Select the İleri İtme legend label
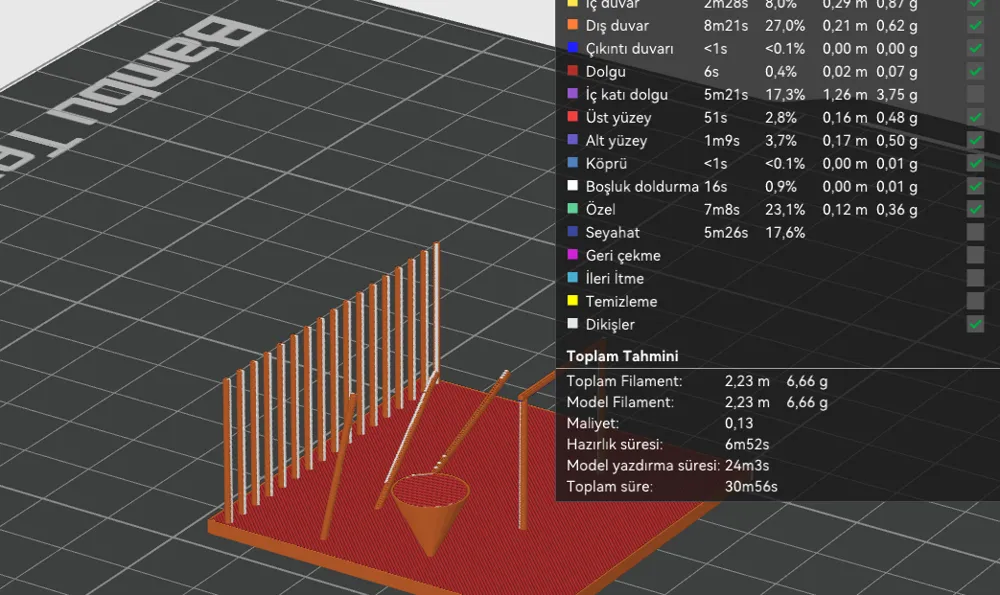Screen dimensions: 1000x595 coord(614,278)
